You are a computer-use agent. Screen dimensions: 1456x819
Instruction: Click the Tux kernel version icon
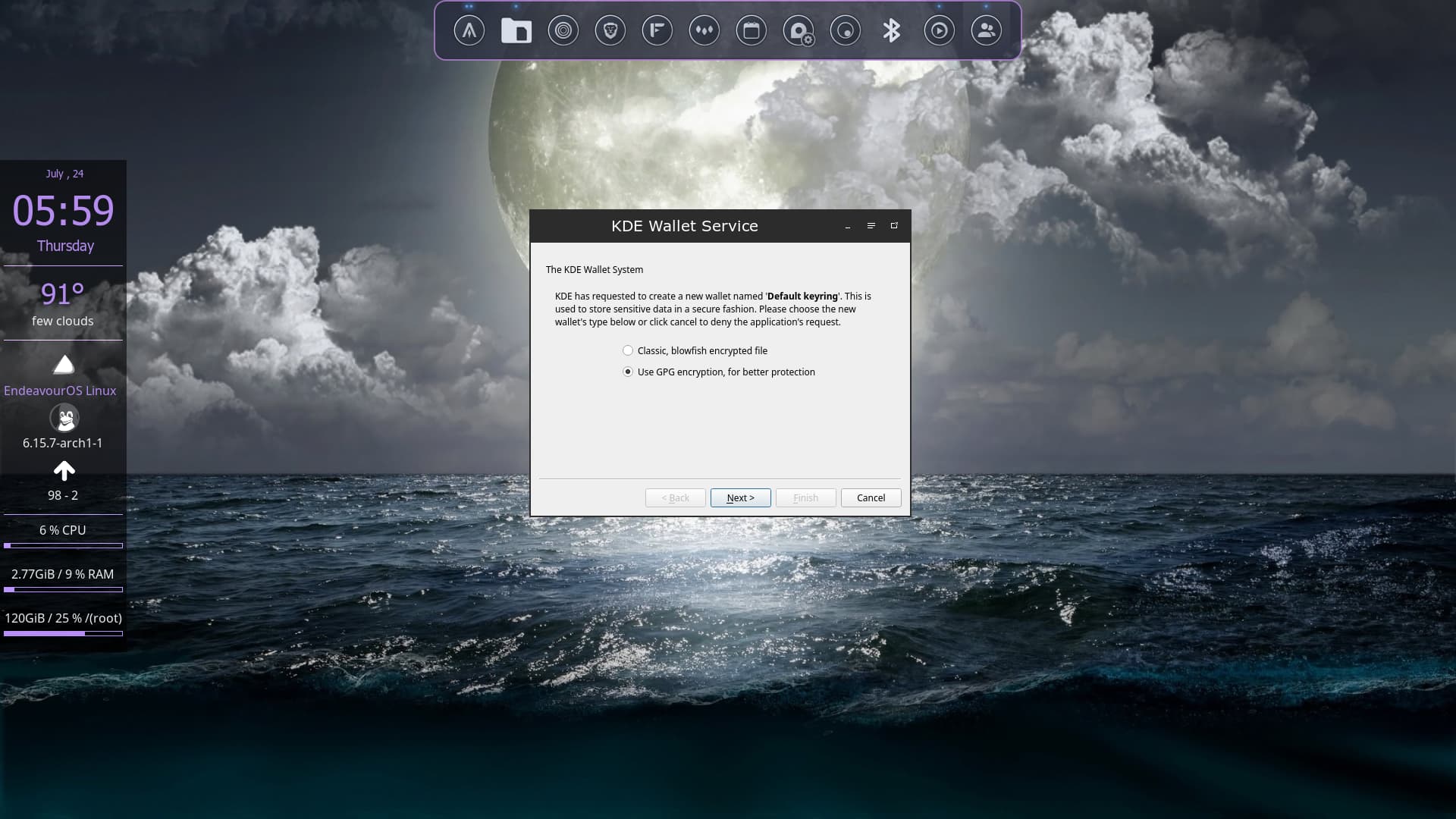(64, 418)
